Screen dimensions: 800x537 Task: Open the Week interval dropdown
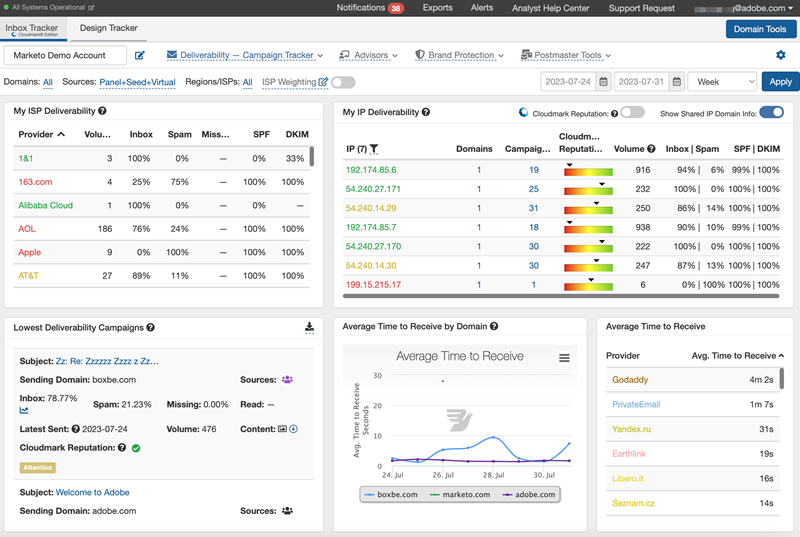pos(724,82)
